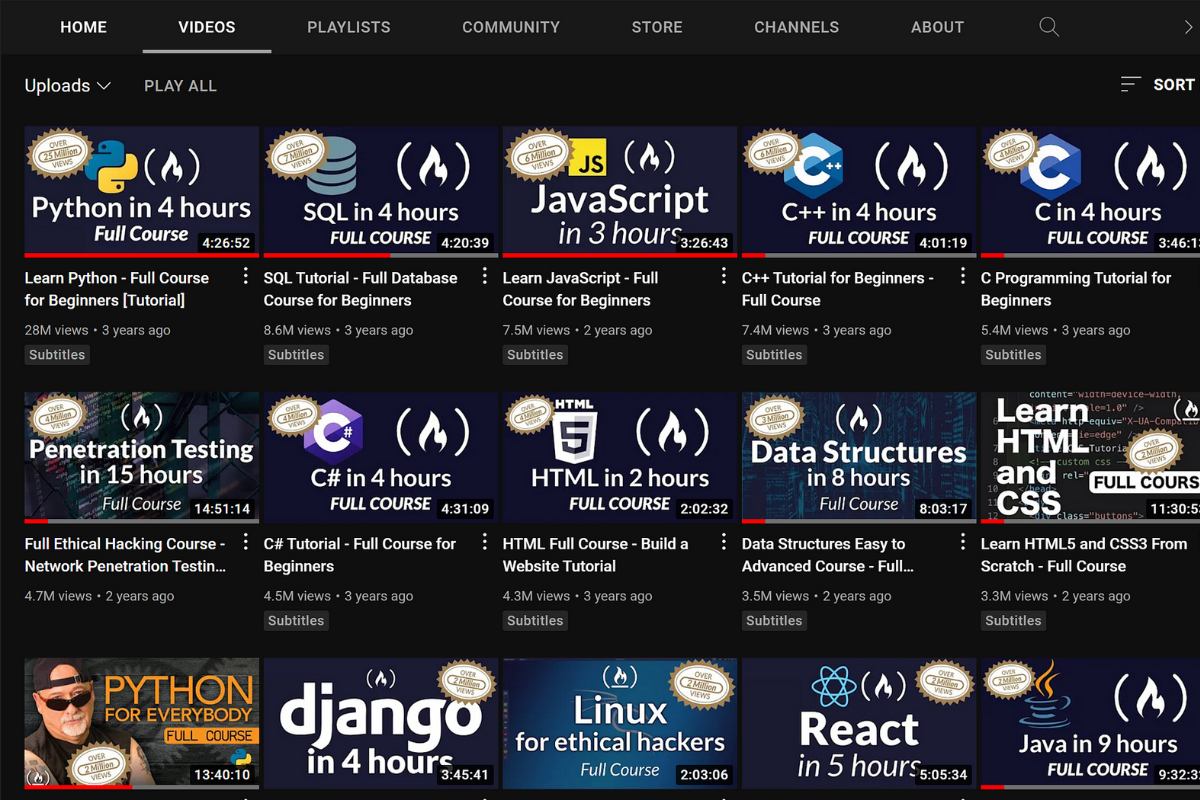Open options menu for Learn JavaScript video
The image size is (1200, 800).
coord(724,276)
